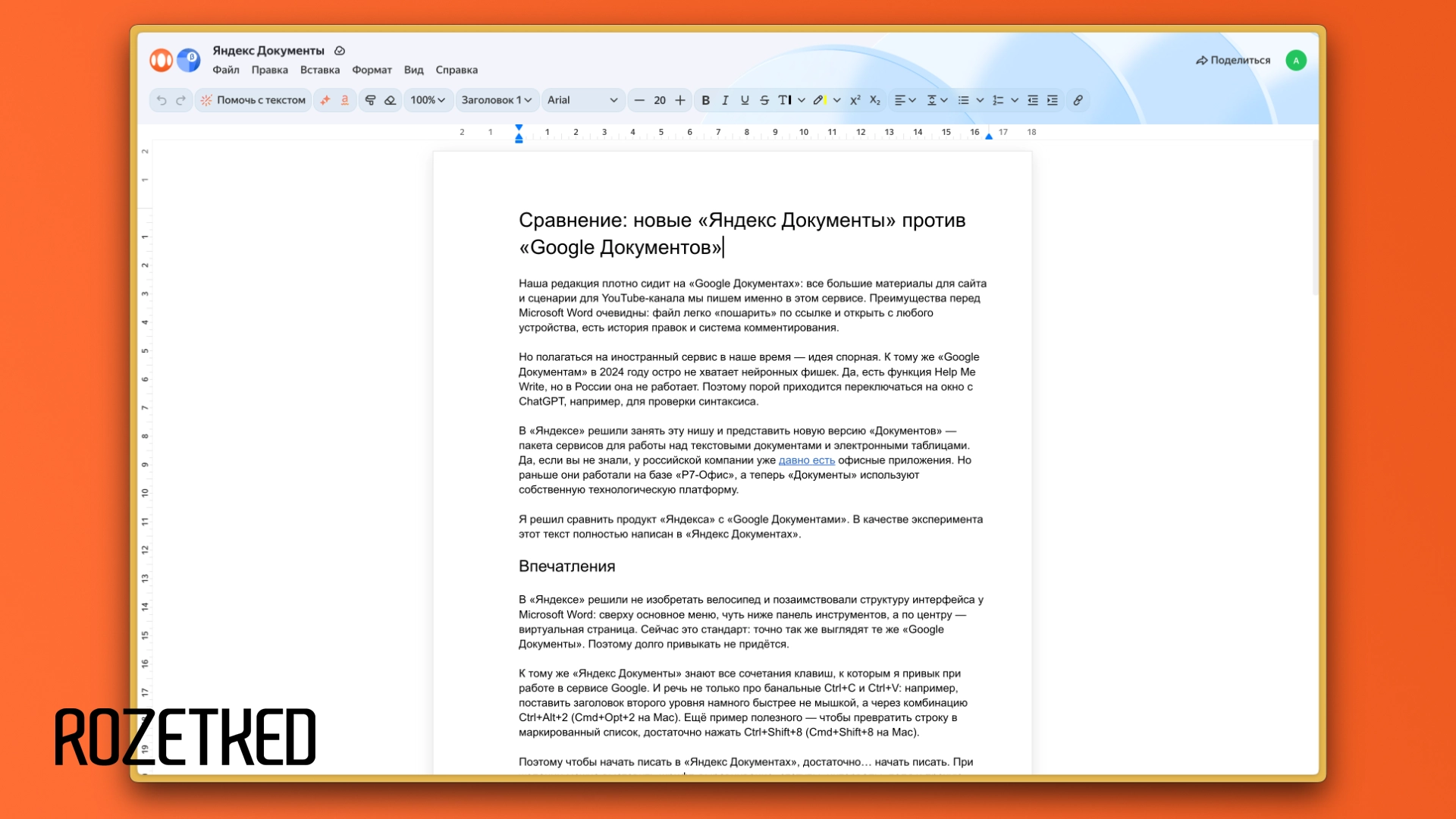Toggle Bold formatting
Screen dimensions: 1456x819
coord(706,100)
